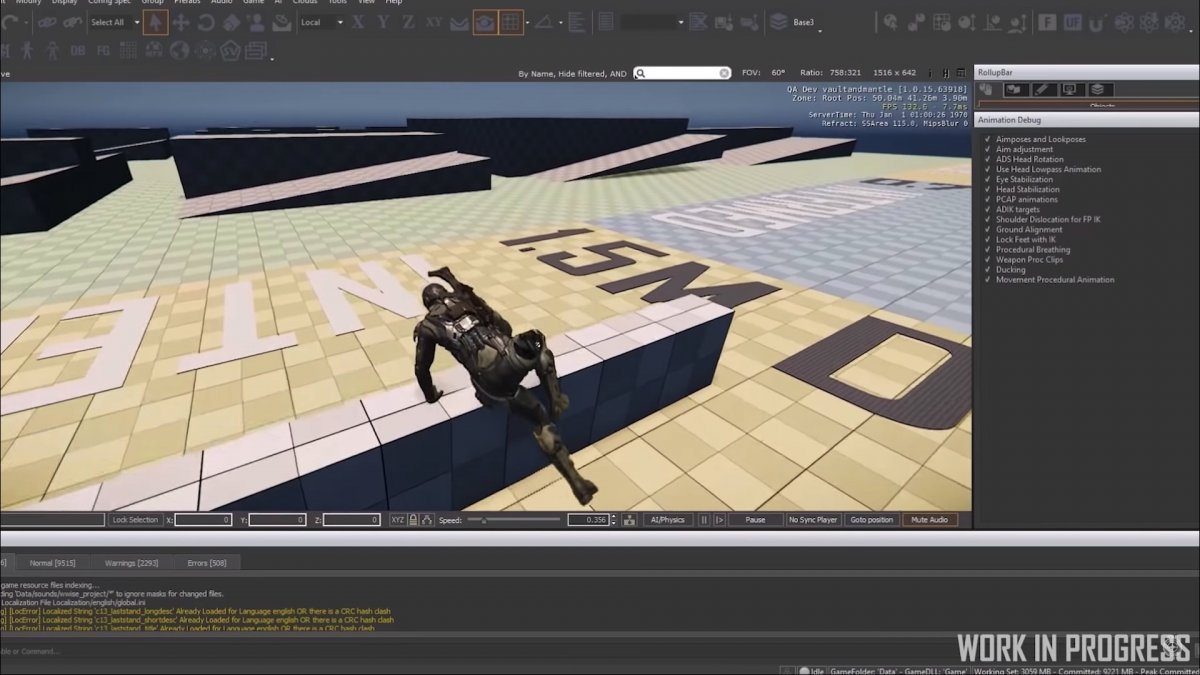Clear the viewport search box with X
The height and width of the screenshot is (675, 1200).
pos(724,73)
